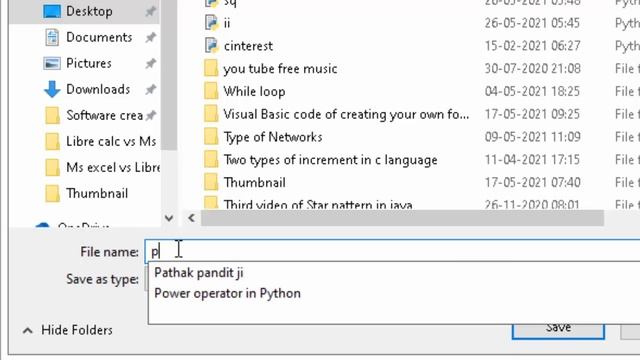Click inside the File name field
Viewport: 640px width, 360px height.
point(393,252)
